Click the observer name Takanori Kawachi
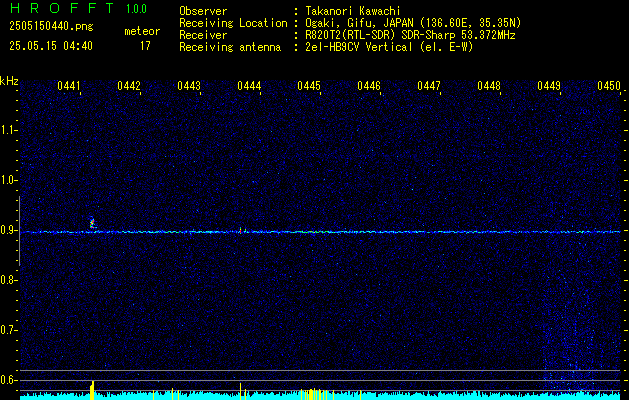The width and height of the screenshot is (629, 400). (x=353, y=11)
